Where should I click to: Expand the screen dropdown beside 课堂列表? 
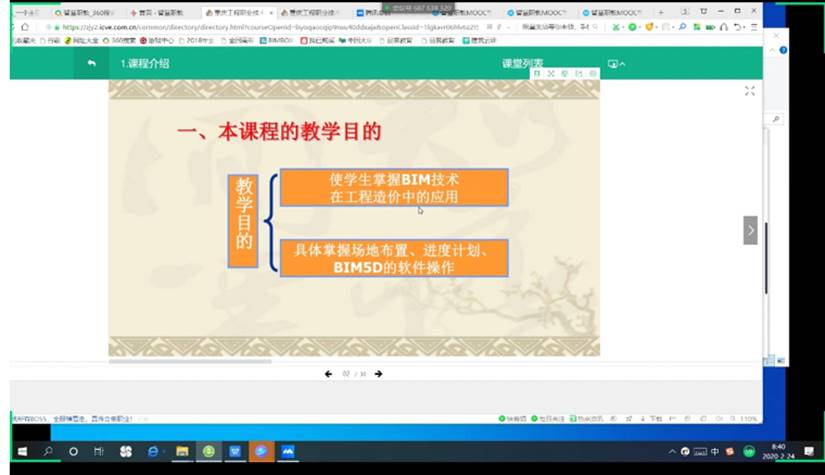coord(616,64)
